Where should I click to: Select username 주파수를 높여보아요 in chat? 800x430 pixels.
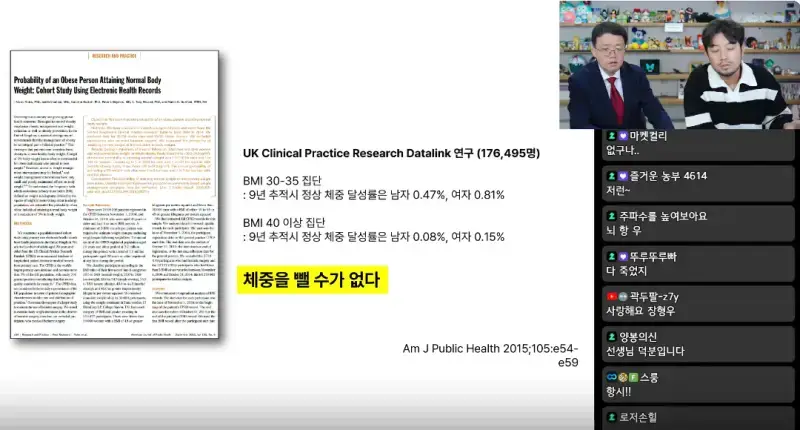[x=663, y=216]
